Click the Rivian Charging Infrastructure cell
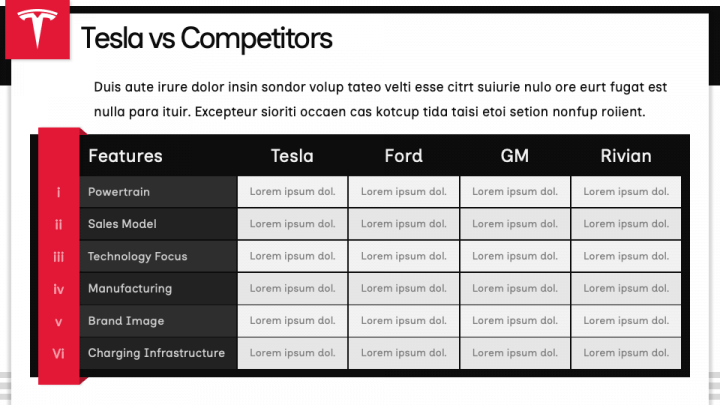The image size is (720, 405). point(626,353)
